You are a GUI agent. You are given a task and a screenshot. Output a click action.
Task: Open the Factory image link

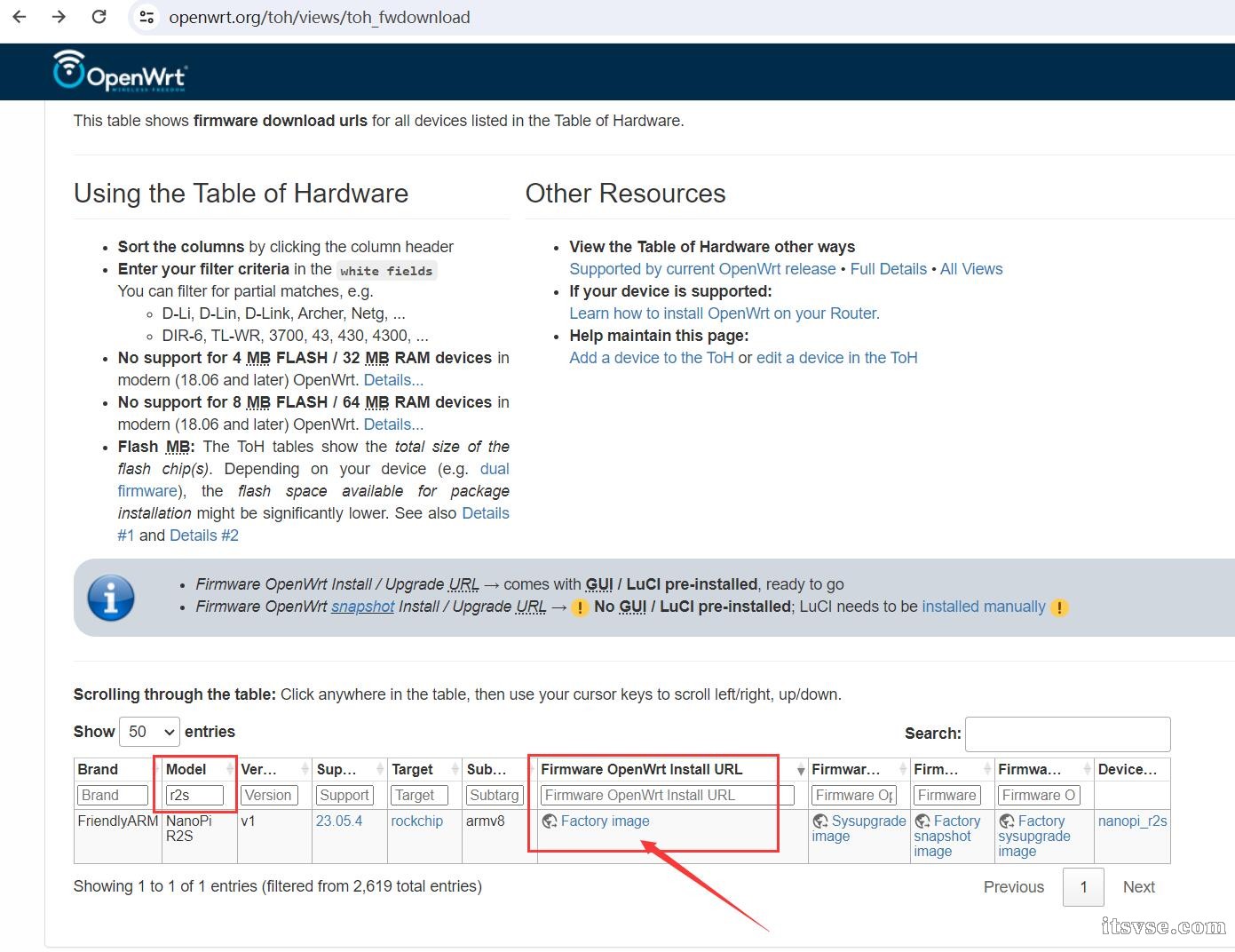[605, 821]
